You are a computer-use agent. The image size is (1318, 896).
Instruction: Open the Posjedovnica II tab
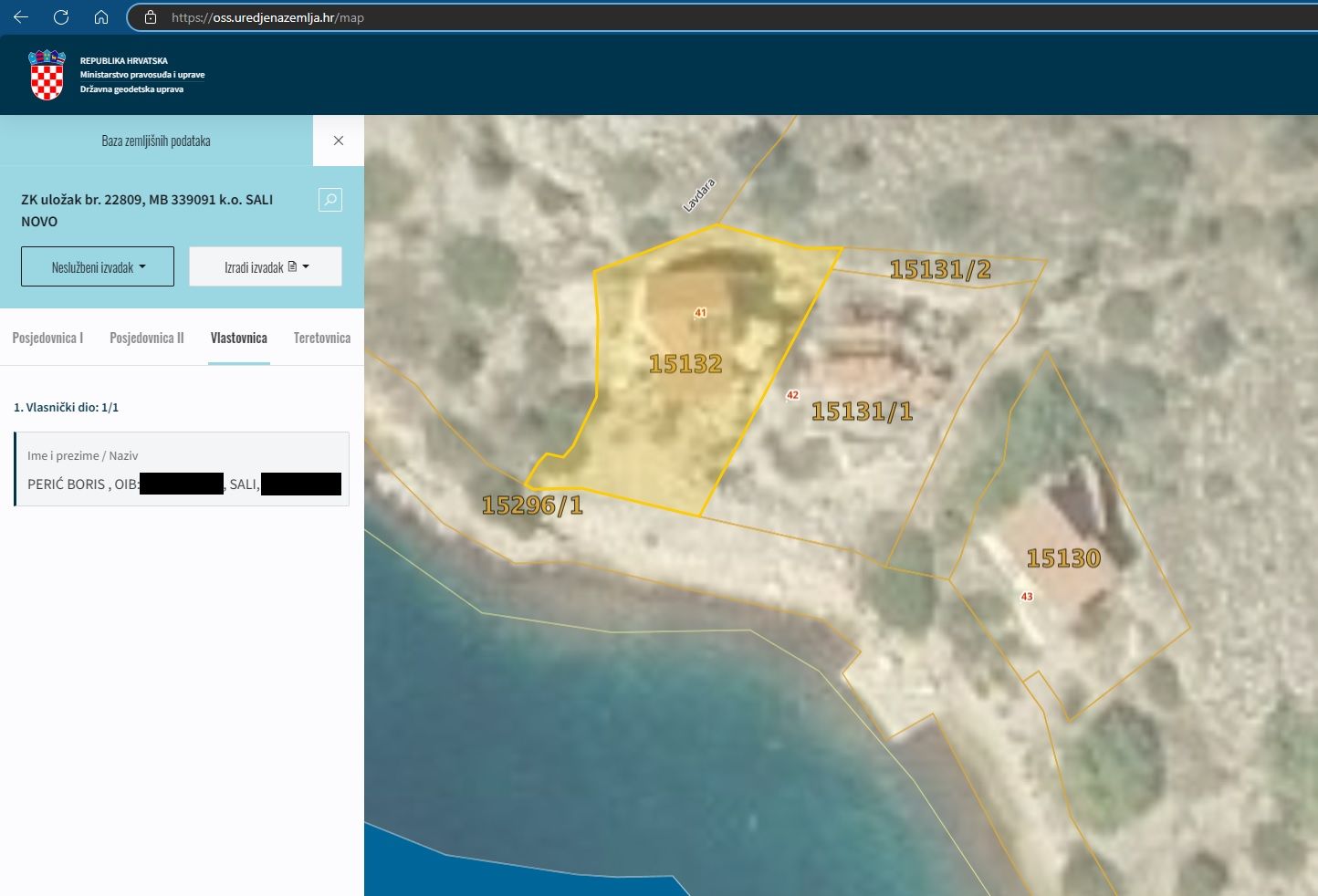point(147,338)
